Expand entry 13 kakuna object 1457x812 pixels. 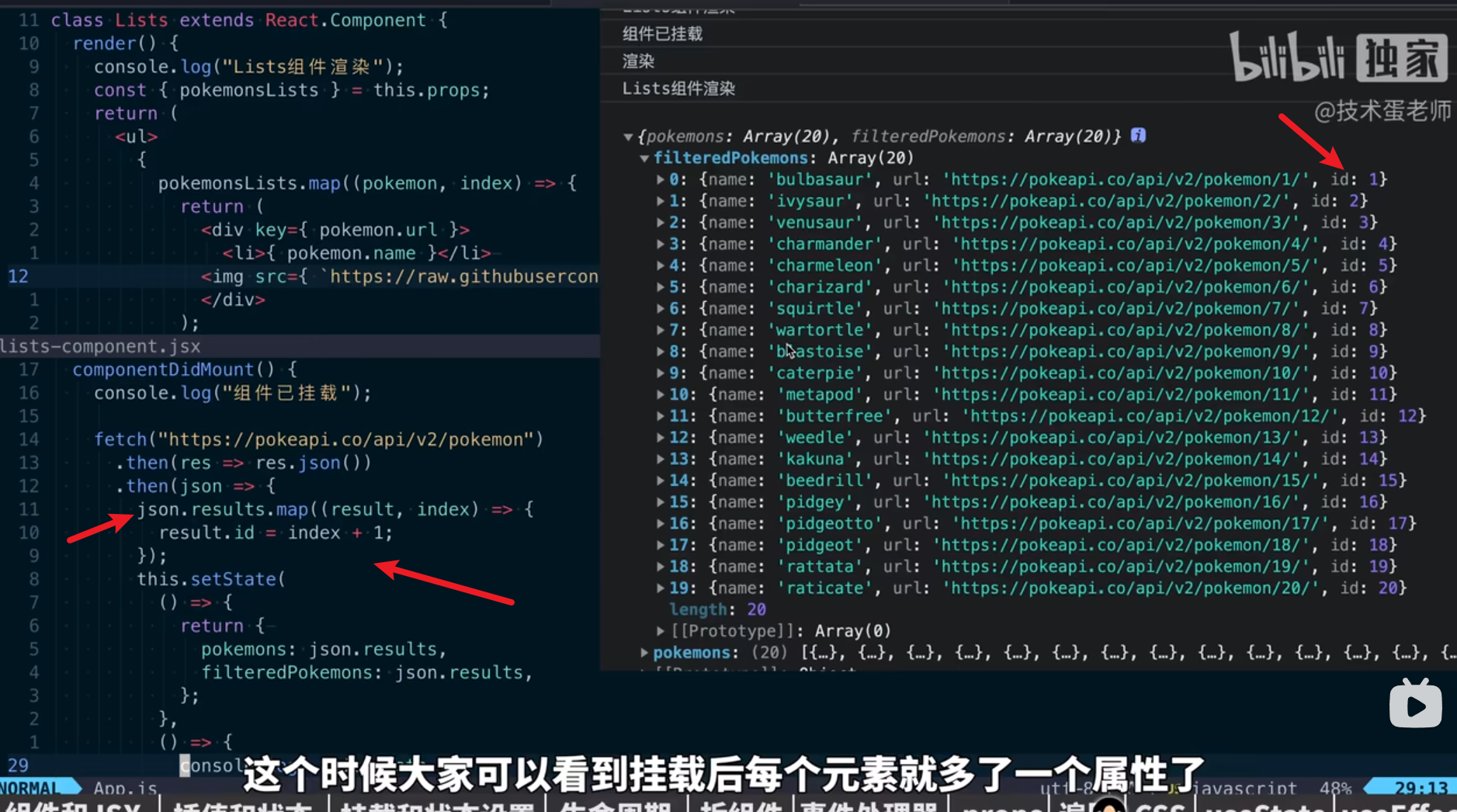coord(661,460)
